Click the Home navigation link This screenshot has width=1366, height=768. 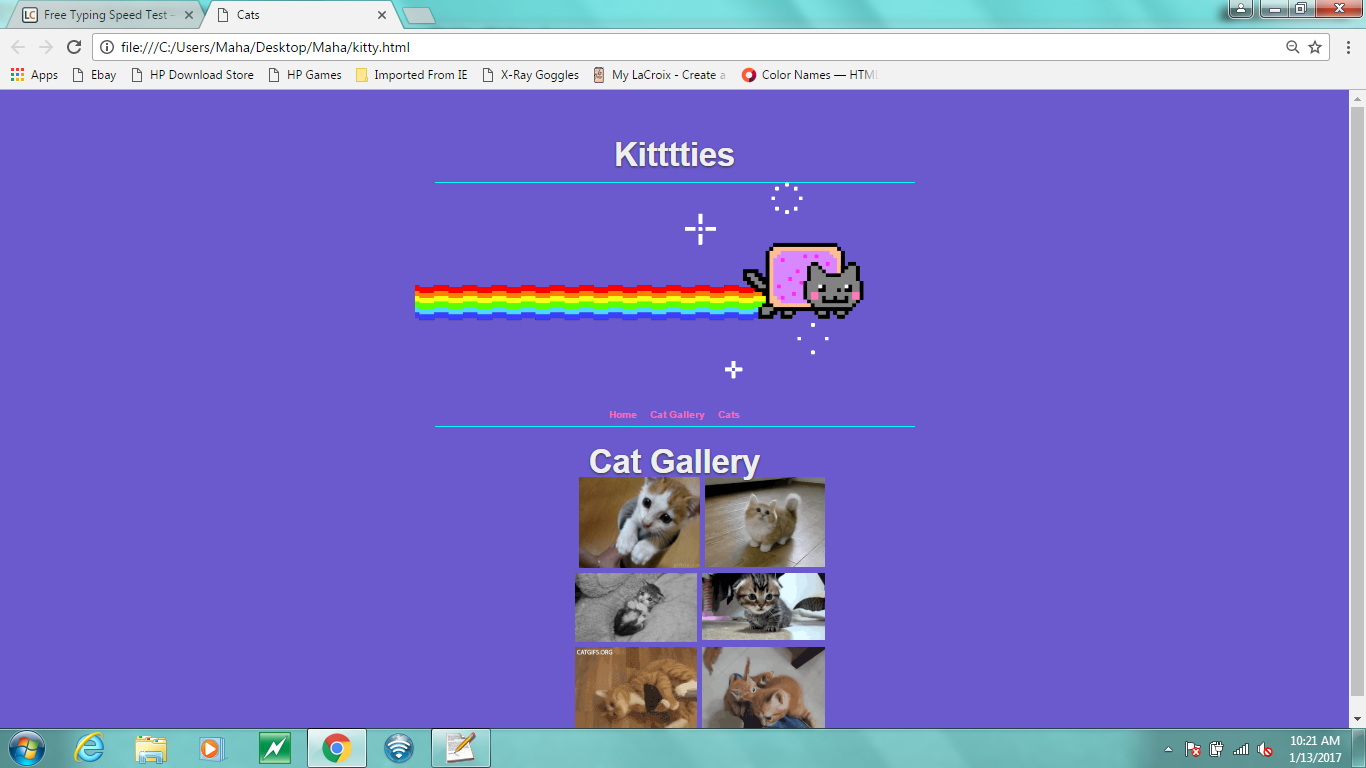click(x=623, y=414)
